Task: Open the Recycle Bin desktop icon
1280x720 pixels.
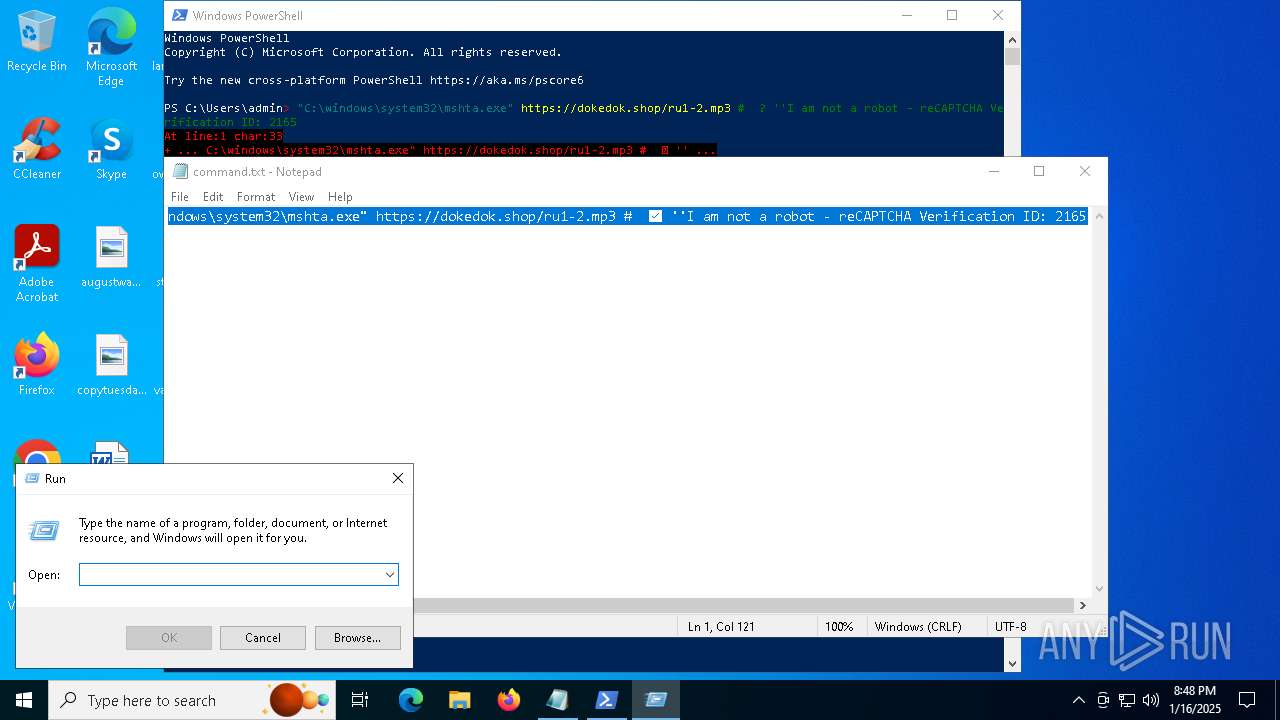Action: (x=37, y=42)
